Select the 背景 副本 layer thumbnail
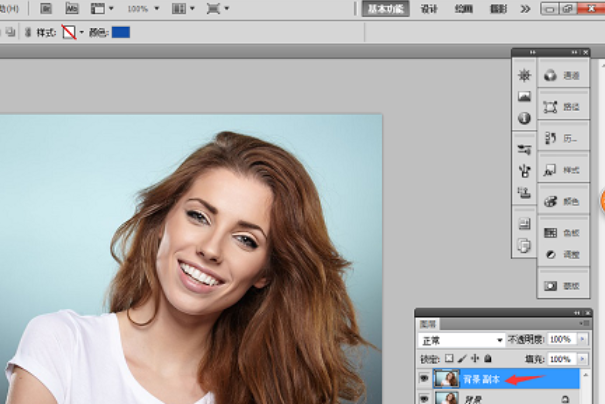Screen dimensions: 605x404 [447, 379]
